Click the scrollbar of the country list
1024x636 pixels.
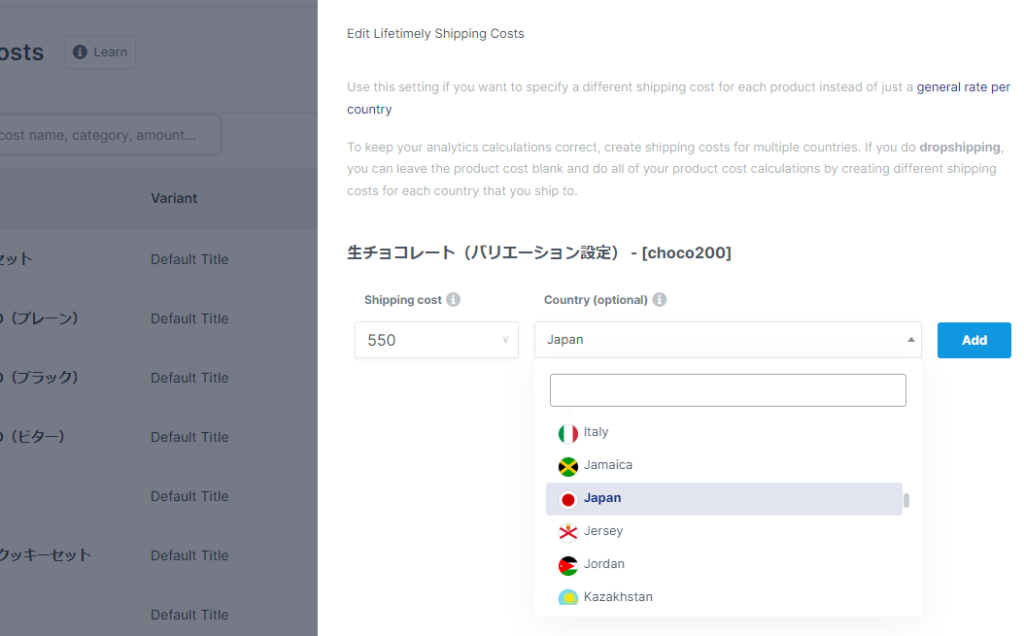[908, 498]
